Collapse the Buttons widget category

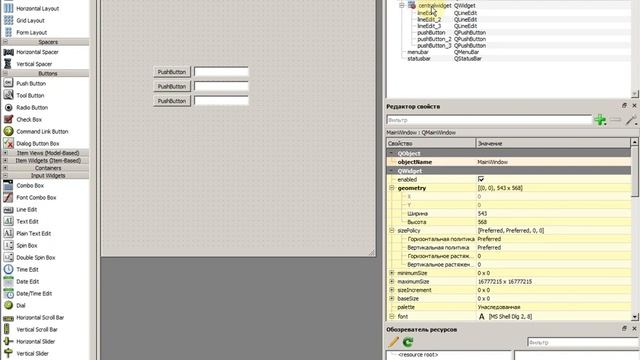(5, 73)
